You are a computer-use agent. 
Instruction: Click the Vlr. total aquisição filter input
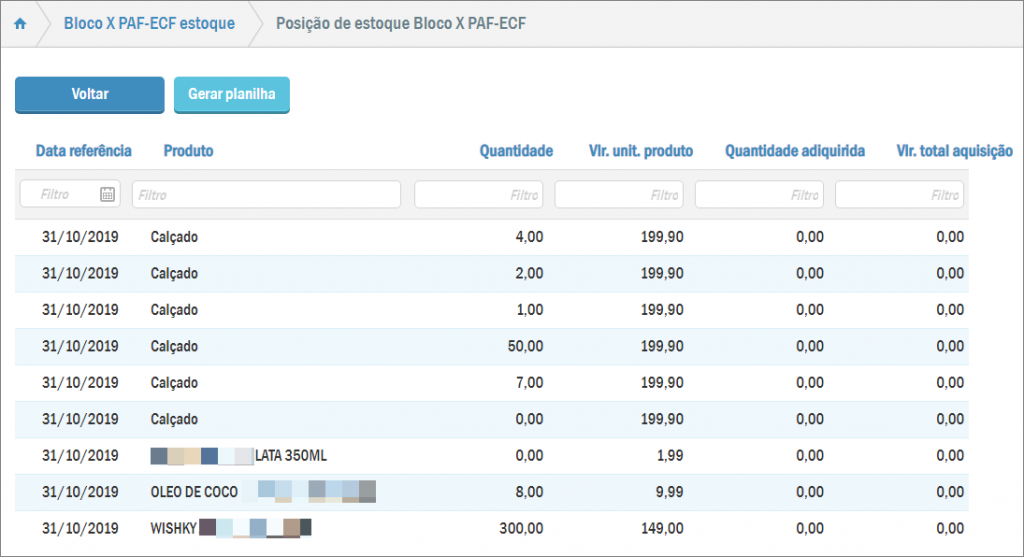[898, 195]
